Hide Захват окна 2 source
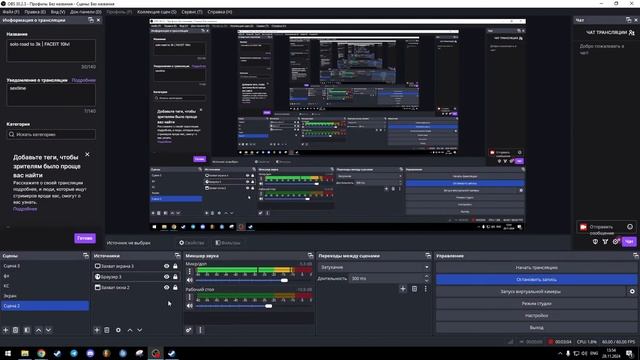The height and width of the screenshot is (360, 640). point(167,287)
